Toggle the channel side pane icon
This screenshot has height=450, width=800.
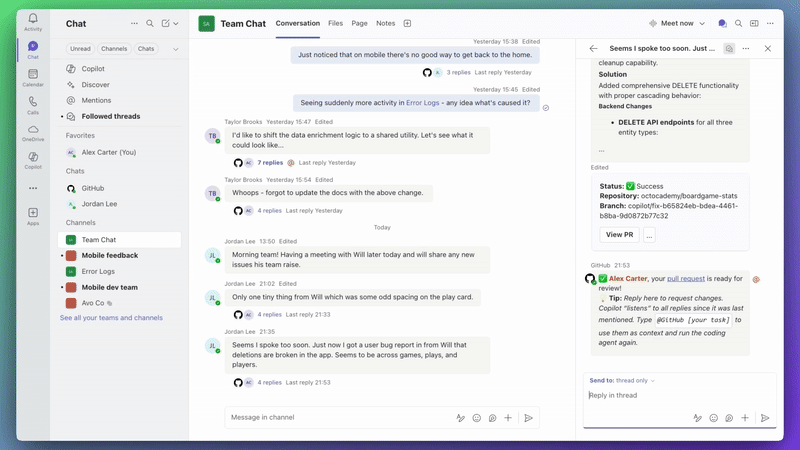pos(754,23)
